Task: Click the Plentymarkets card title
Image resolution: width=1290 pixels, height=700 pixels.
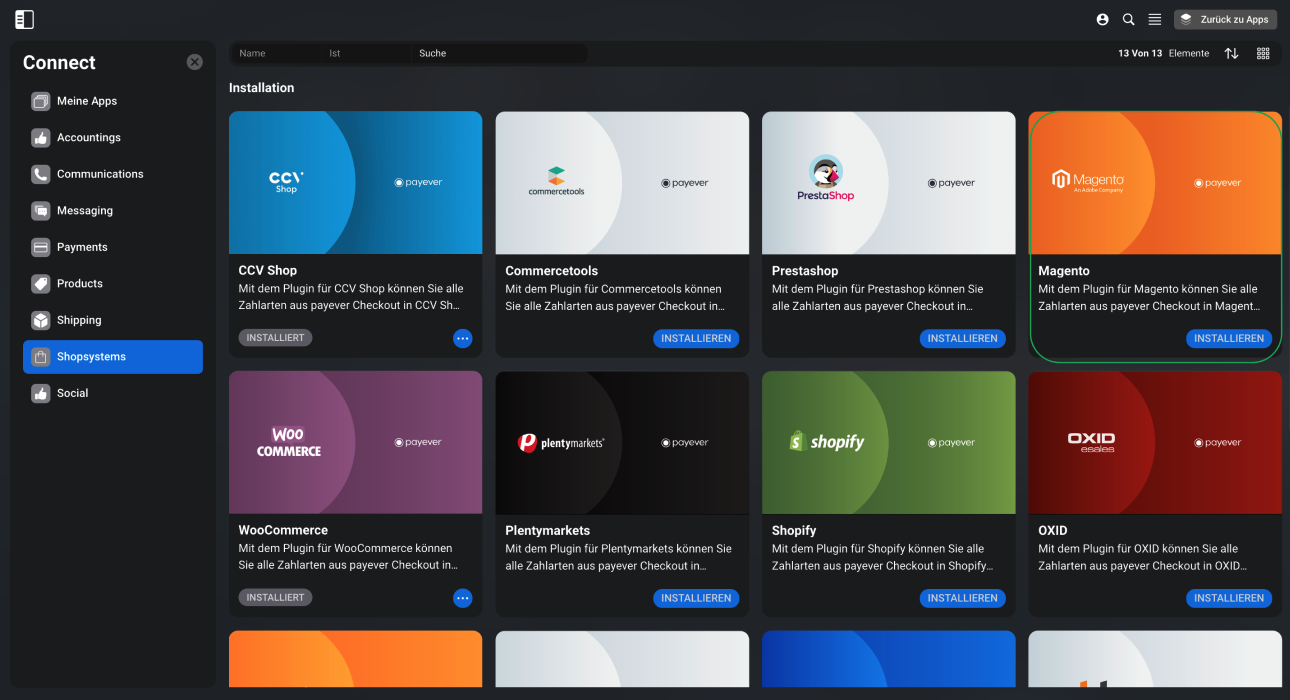Action: [x=547, y=530]
